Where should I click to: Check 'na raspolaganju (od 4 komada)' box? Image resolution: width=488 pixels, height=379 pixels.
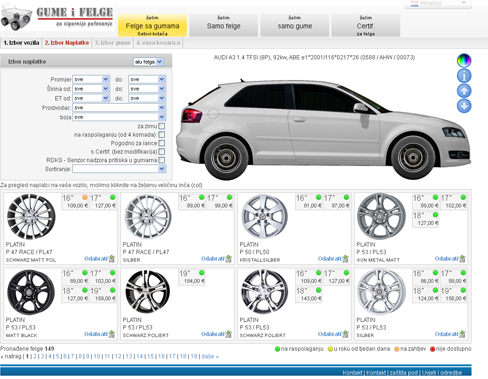click(162, 135)
